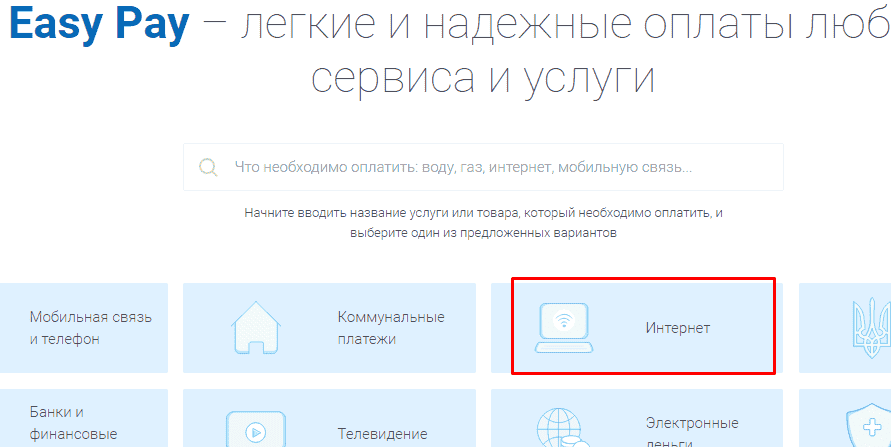Select the Коммунальные платежи text label
Viewport: 891px width, 447px height.
(x=390, y=328)
